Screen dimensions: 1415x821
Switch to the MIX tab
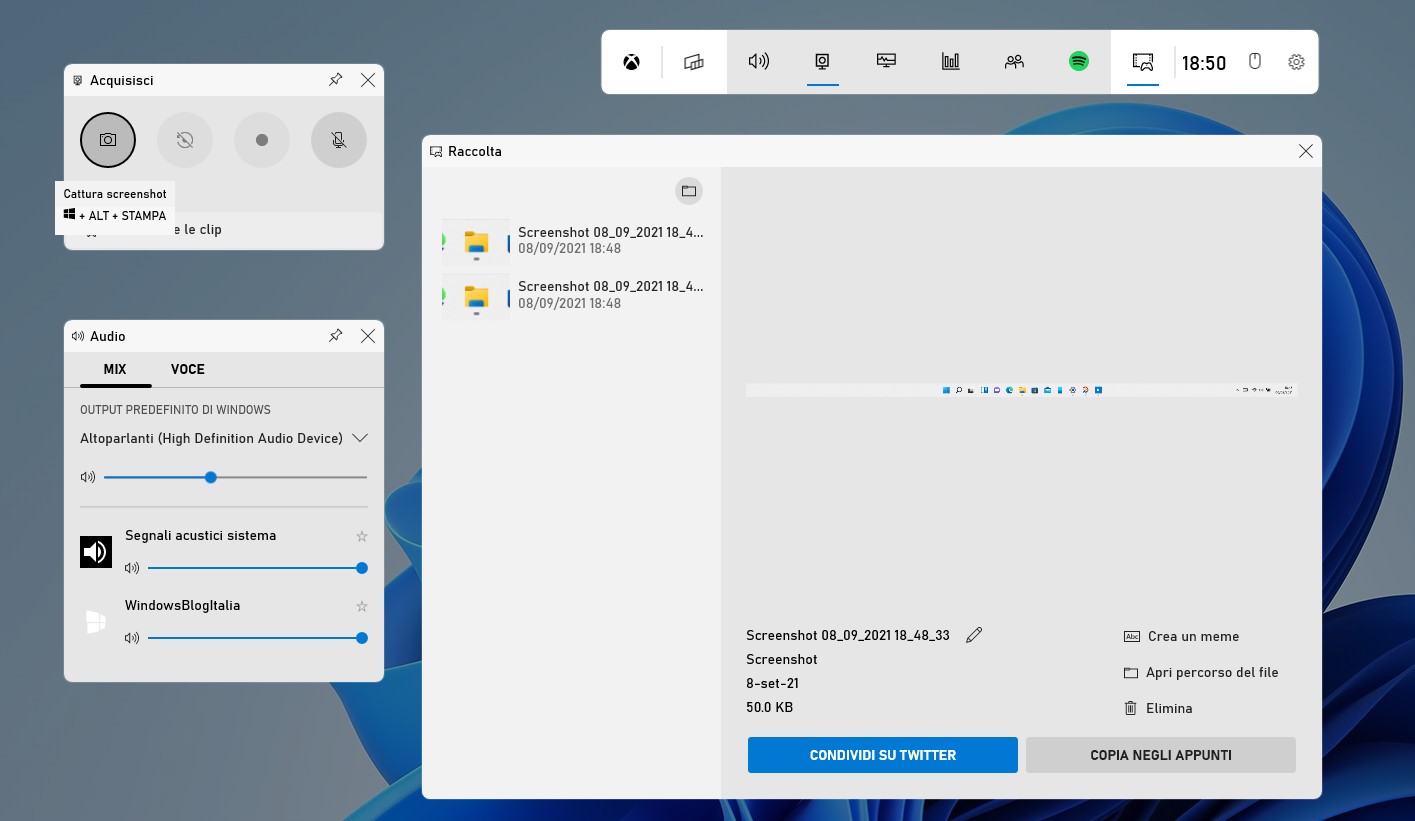click(x=115, y=369)
